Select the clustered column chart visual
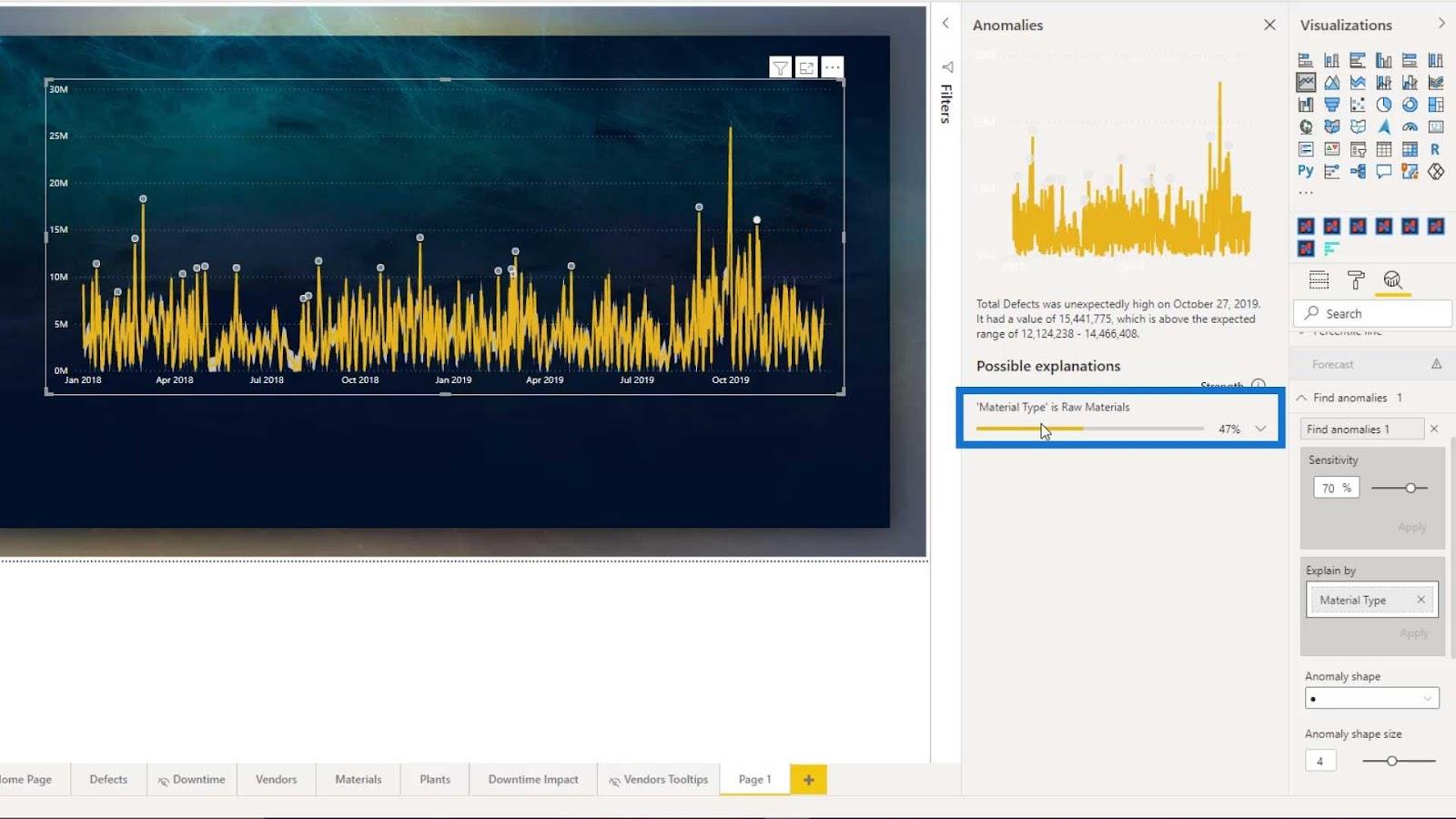 [x=1383, y=60]
